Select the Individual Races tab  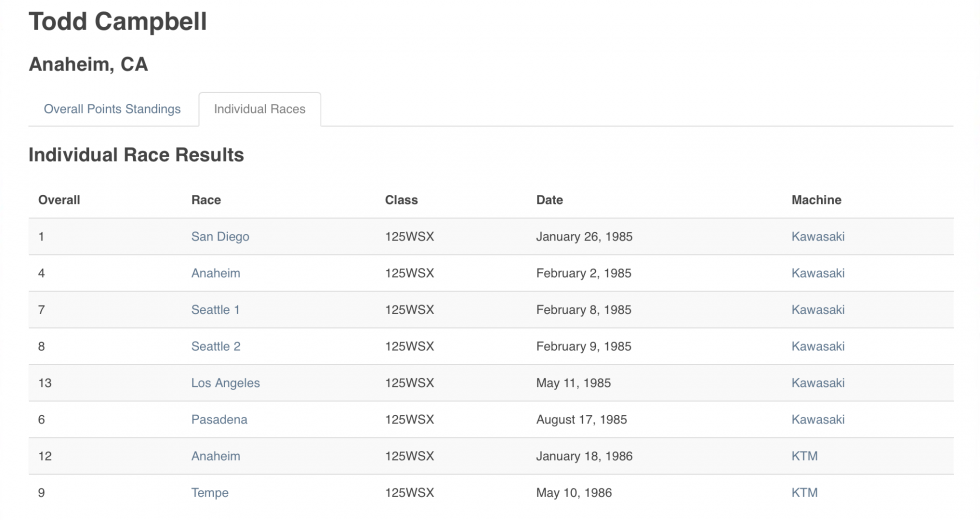260,109
